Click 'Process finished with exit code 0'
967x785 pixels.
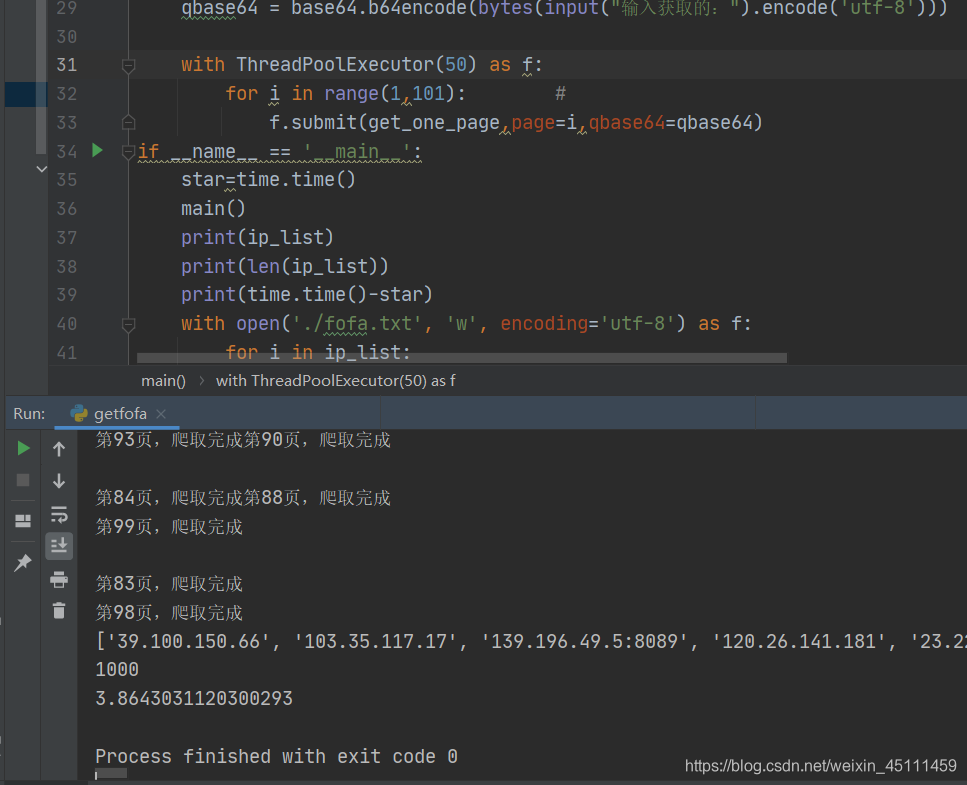(276, 757)
